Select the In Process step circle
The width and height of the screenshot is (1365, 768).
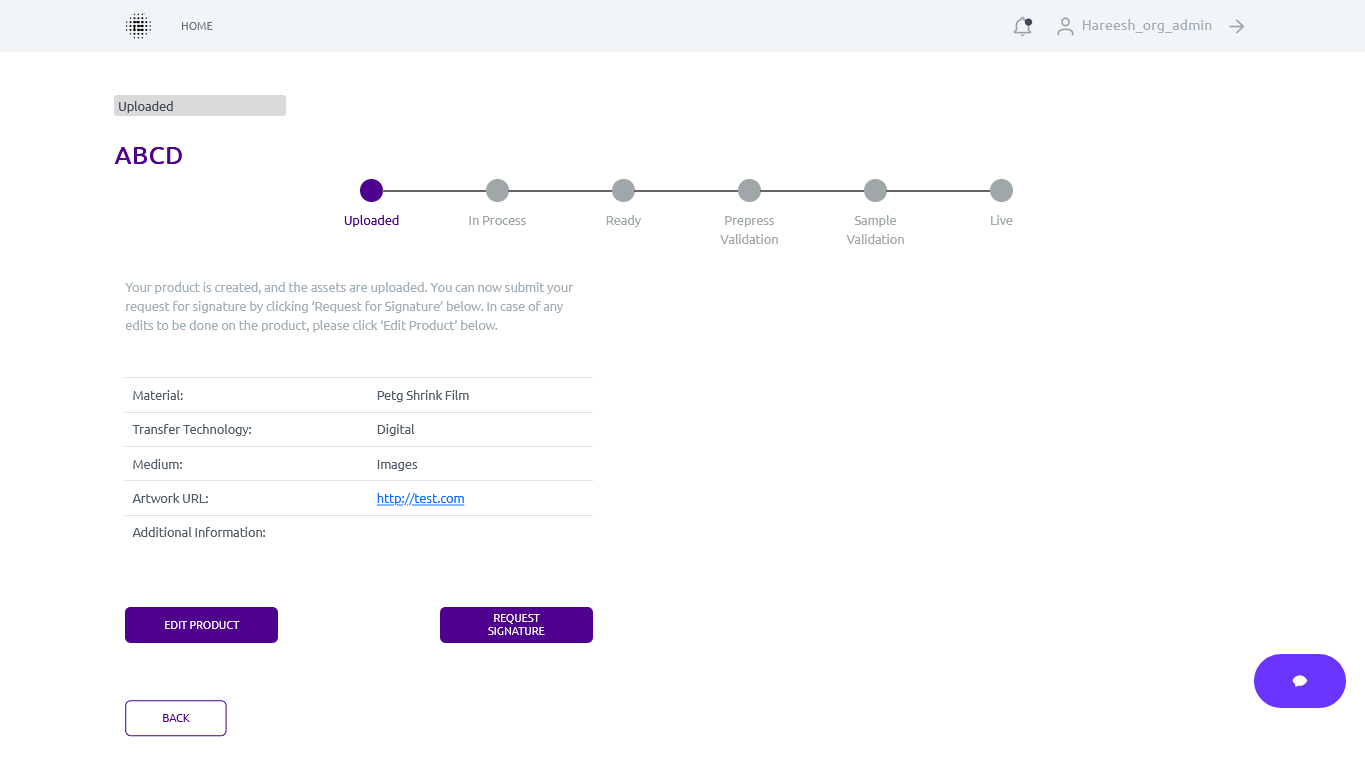[497, 190]
